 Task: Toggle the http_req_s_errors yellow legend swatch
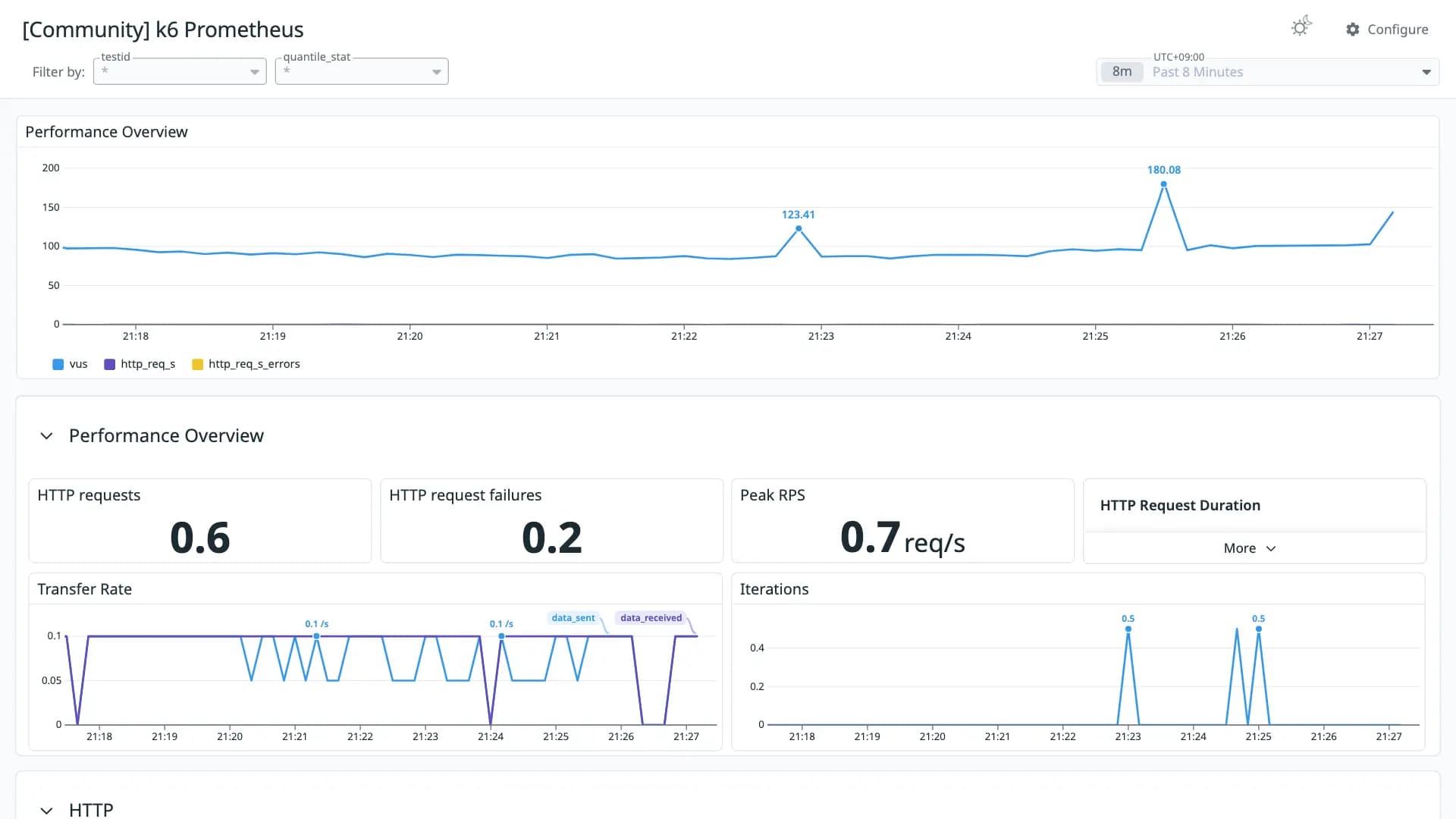[x=197, y=365]
